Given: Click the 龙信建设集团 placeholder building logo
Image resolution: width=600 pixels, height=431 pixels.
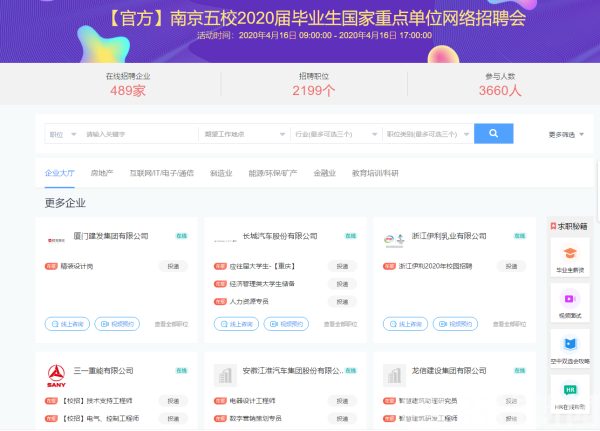Looking at the screenshot, I should [x=395, y=375].
